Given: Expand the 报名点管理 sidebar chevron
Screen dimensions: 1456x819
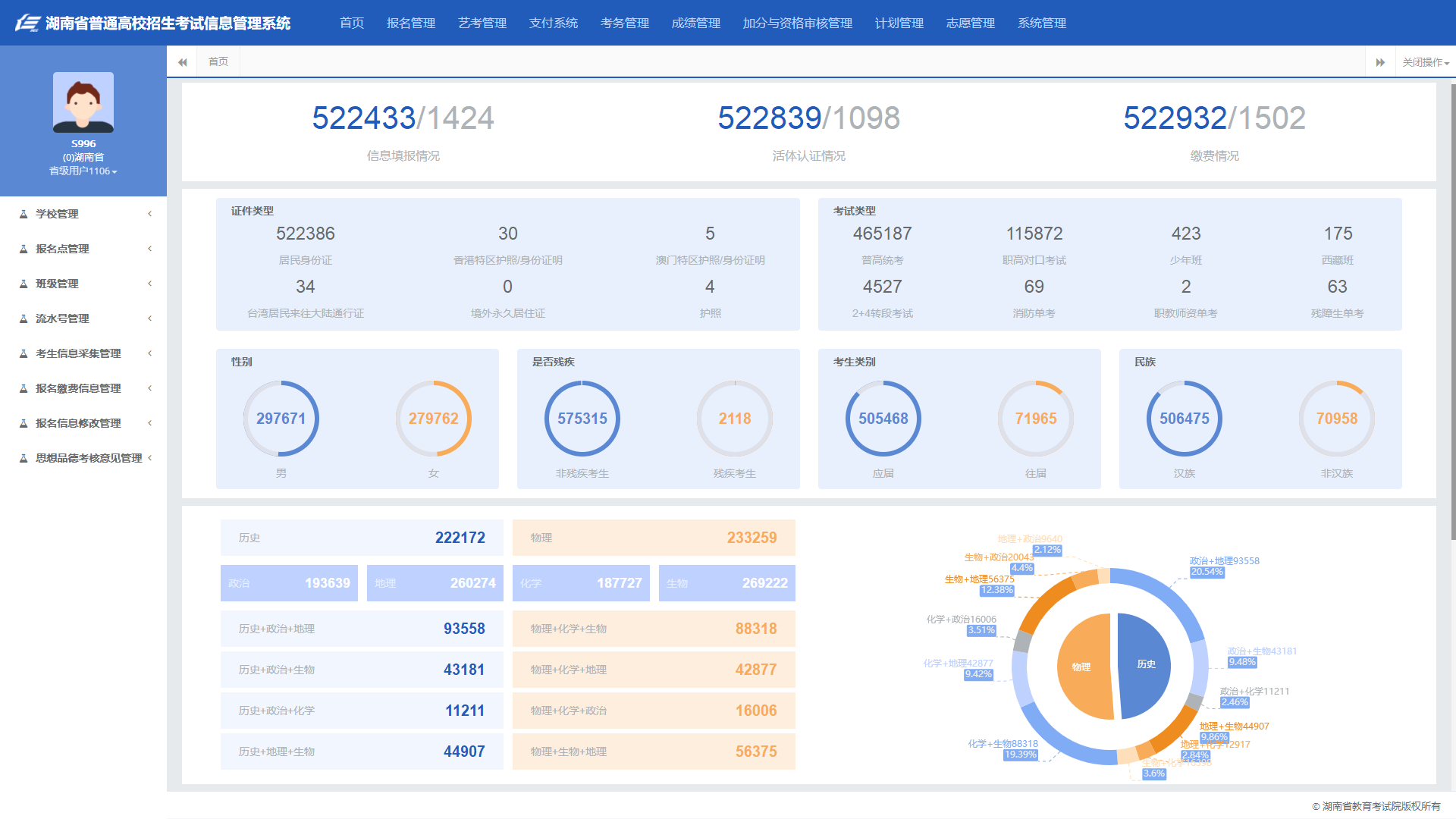Looking at the screenshot, I should coord(150,249).
